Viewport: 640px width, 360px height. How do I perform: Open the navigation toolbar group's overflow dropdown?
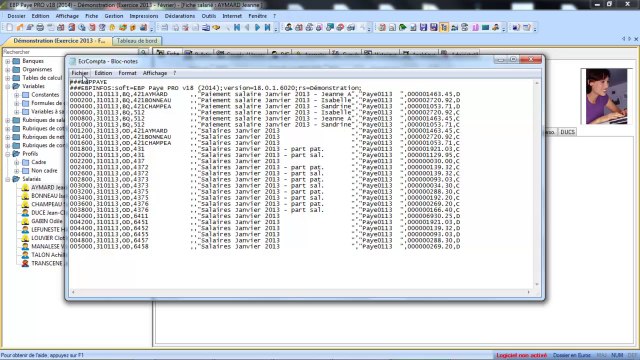pyautogui.click(x=276, y=28)
